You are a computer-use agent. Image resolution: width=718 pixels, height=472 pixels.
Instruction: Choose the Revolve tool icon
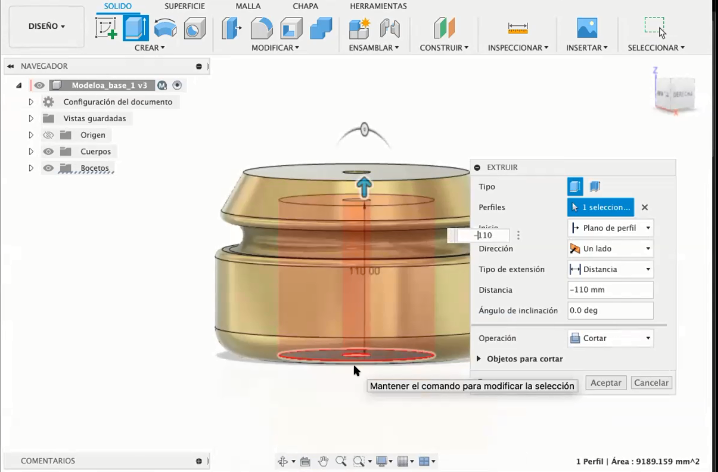click(x=165, y=28)
